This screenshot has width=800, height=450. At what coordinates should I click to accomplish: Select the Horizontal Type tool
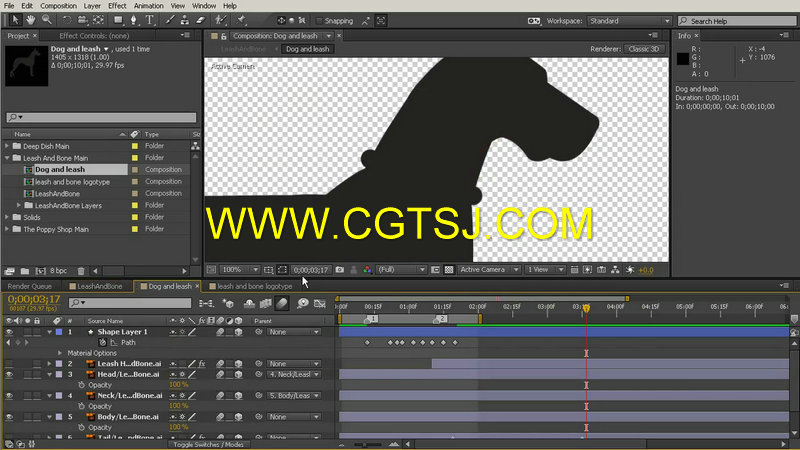[149, 20]
